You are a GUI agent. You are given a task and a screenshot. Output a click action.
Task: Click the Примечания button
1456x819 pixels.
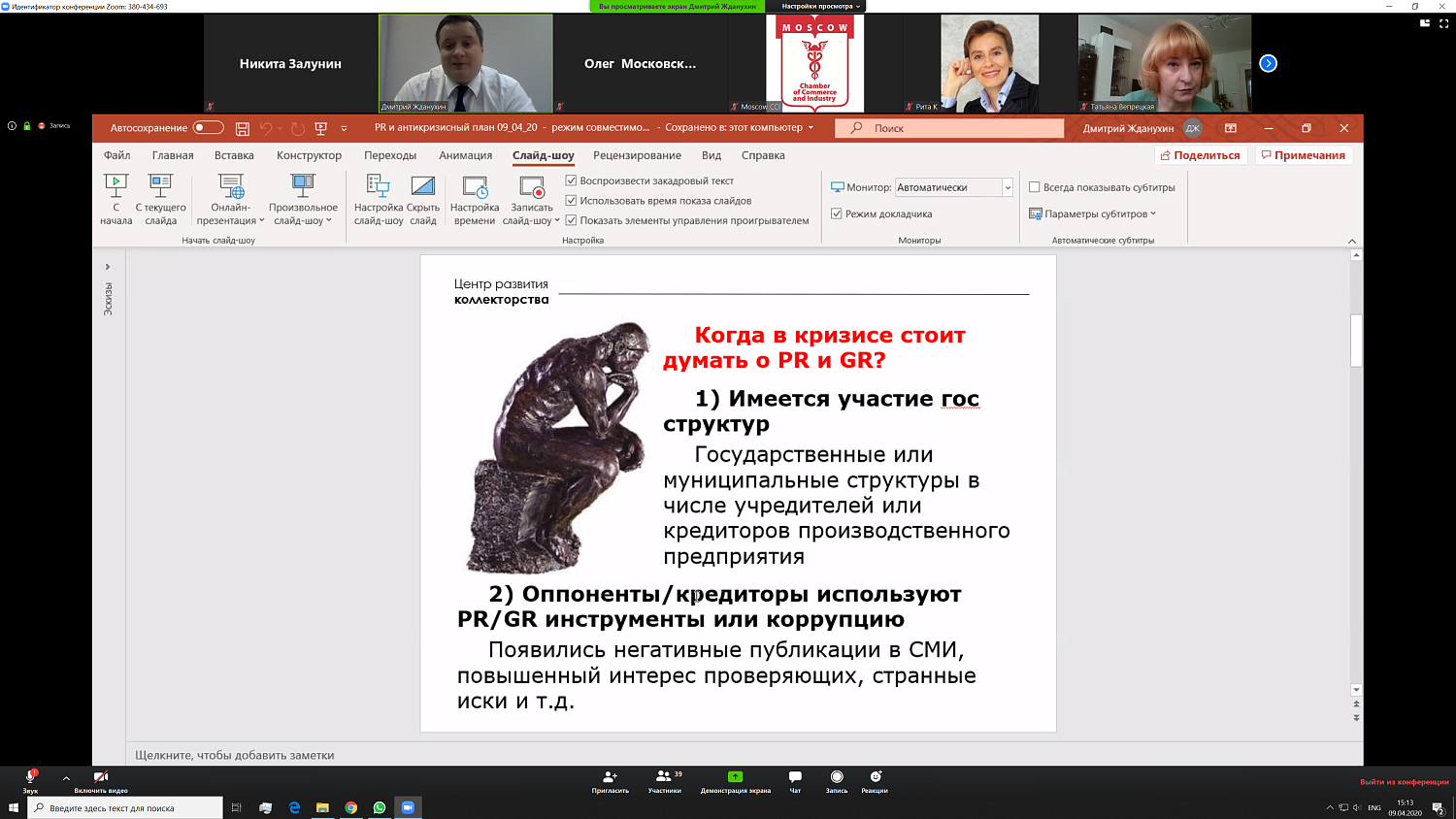coord(1304,155)
